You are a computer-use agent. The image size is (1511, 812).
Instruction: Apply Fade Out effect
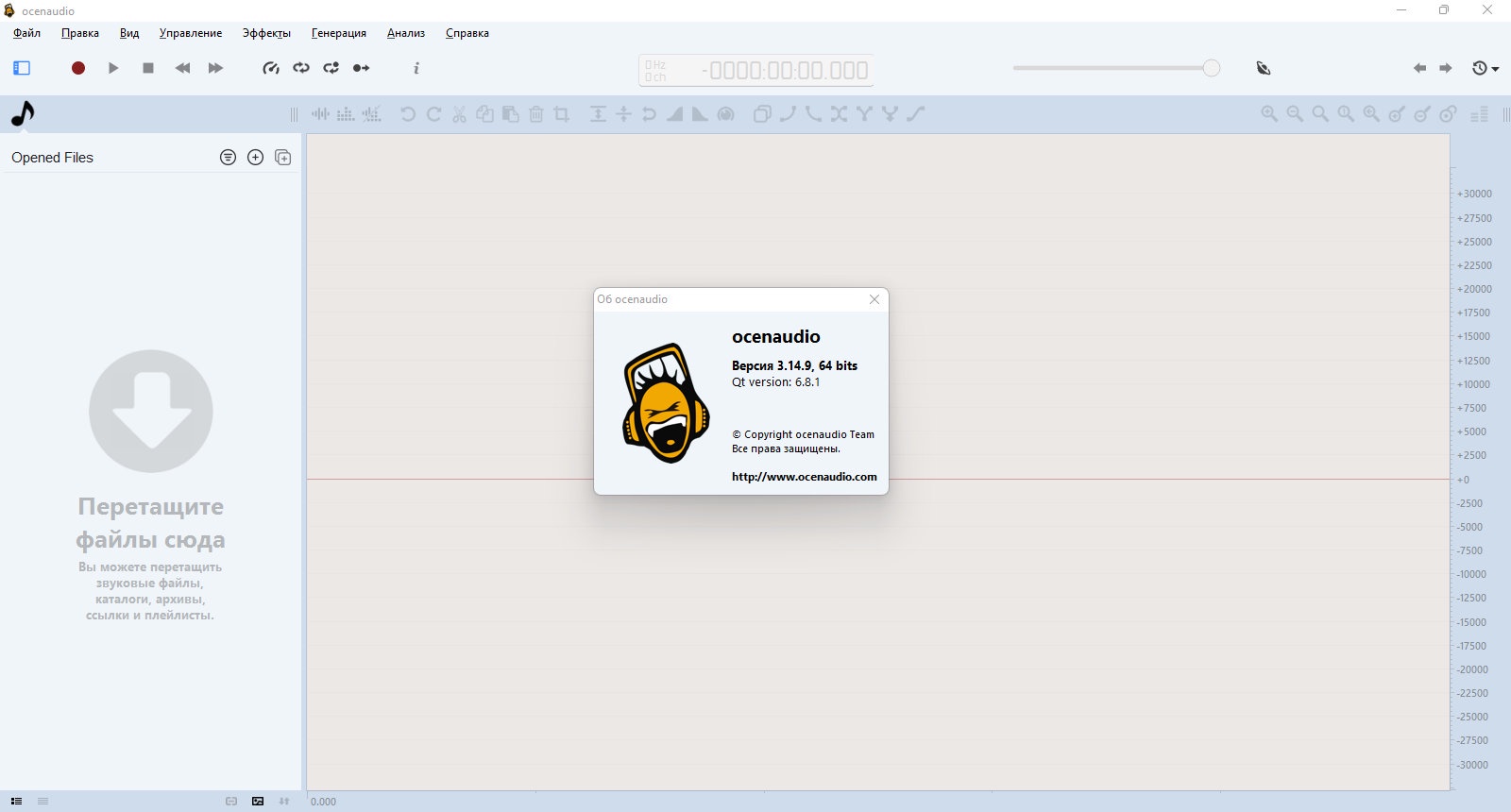click(x=700, y=114)
